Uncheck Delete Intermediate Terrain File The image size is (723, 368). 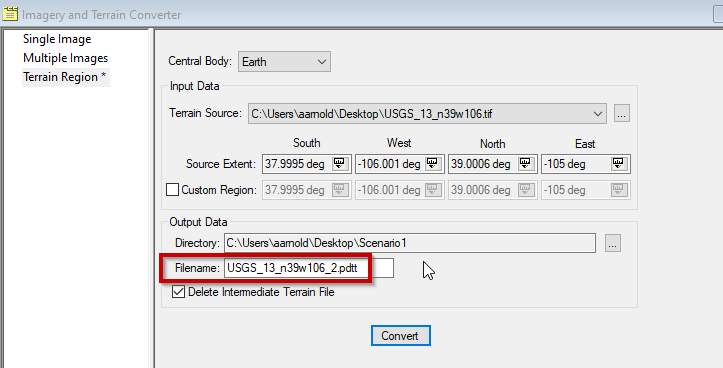point(178,292)
